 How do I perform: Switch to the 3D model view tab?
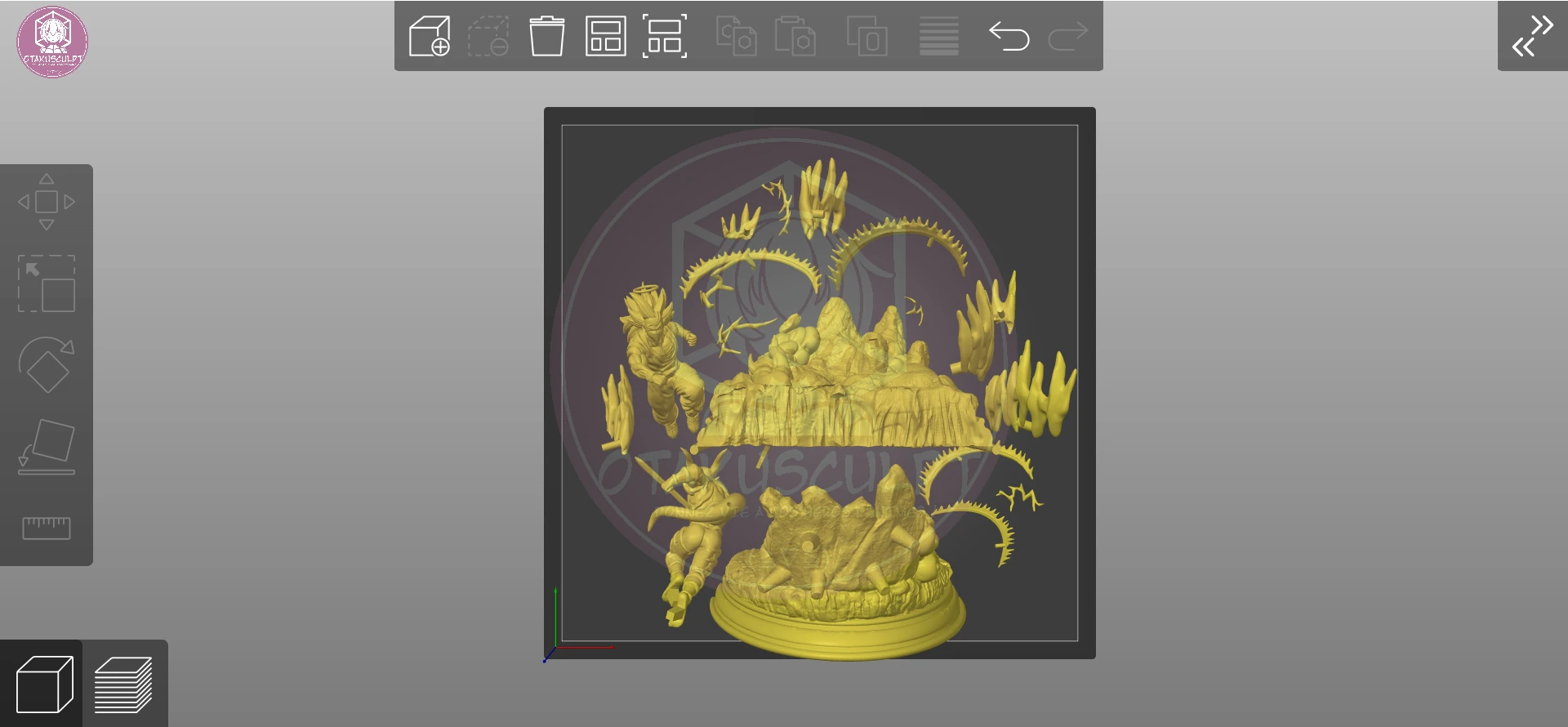click(42, 684)
